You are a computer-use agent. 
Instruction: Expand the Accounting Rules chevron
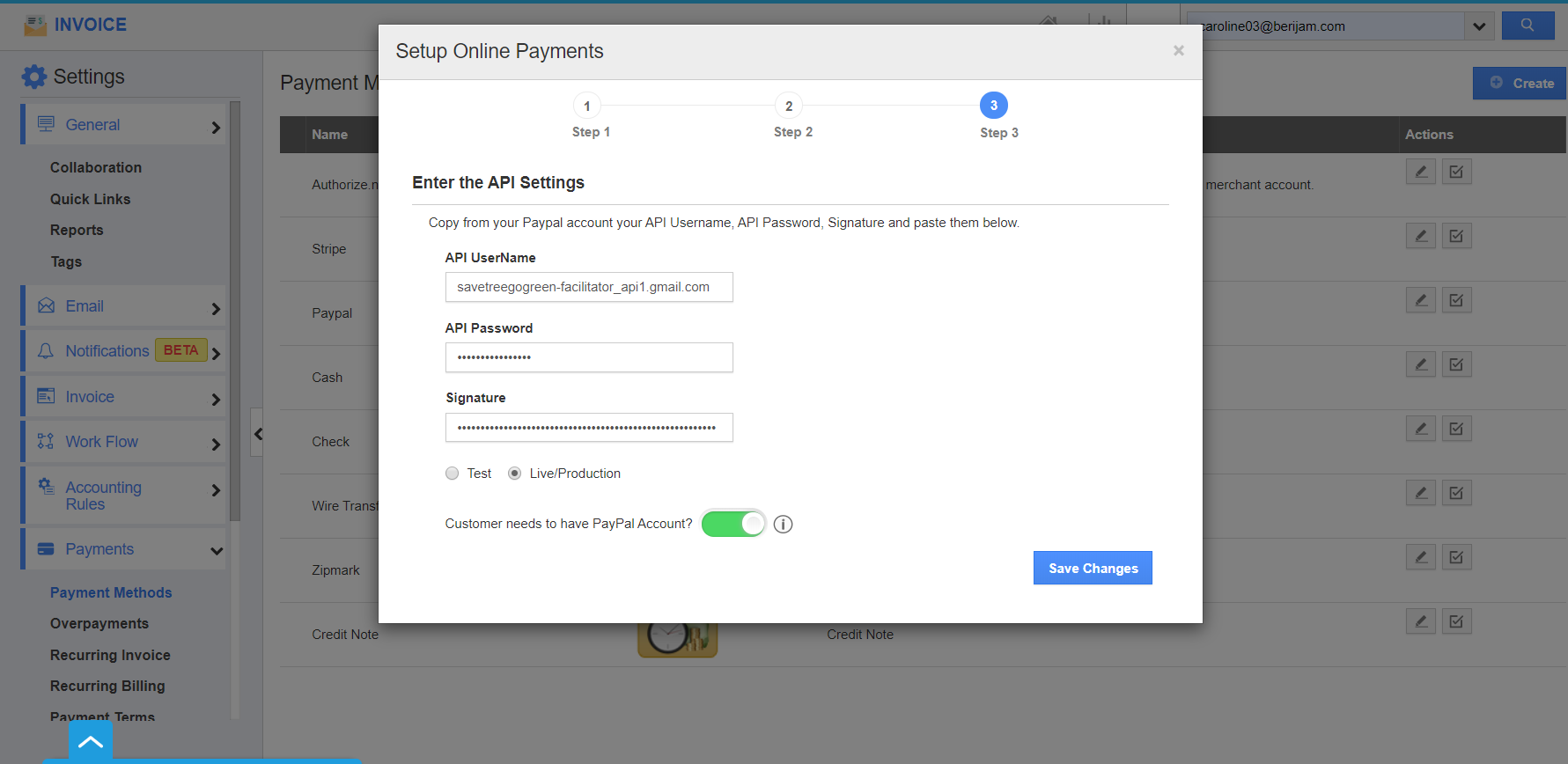click(x=216, y=490)
